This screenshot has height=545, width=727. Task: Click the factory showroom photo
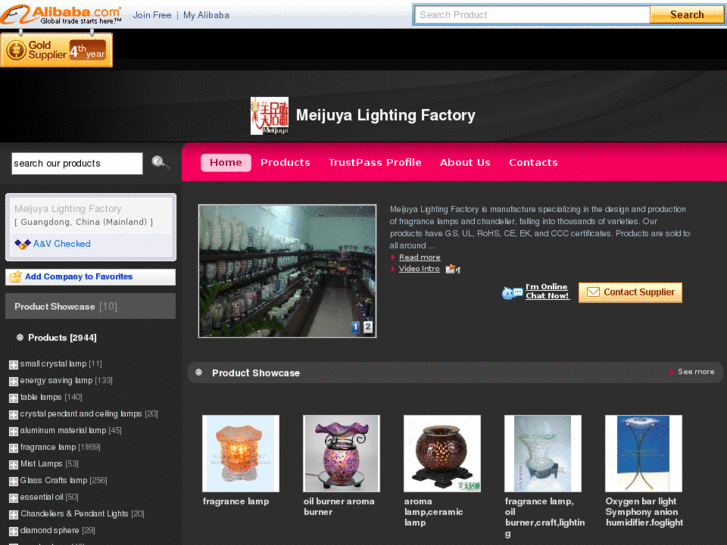point(287,271)
